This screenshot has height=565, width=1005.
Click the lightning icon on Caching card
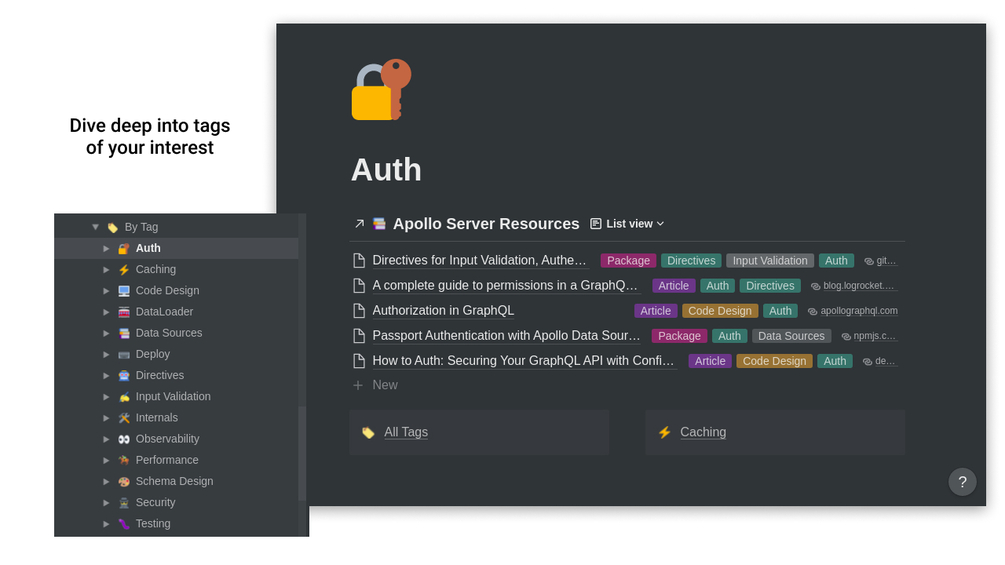click(665, 432)
